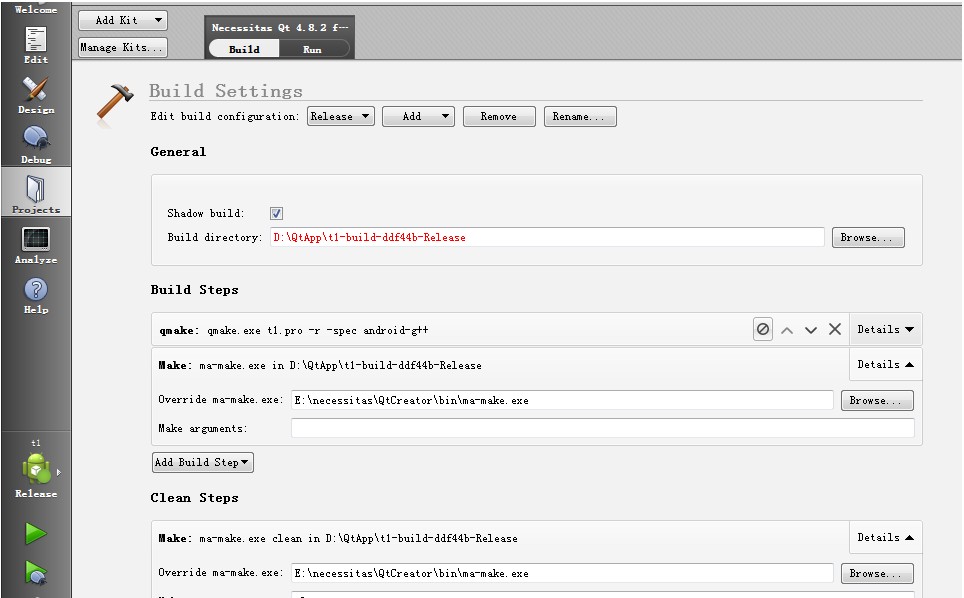964x598 pixels.
Task: Click the Clean Steps heading
Action: point(194,498)
